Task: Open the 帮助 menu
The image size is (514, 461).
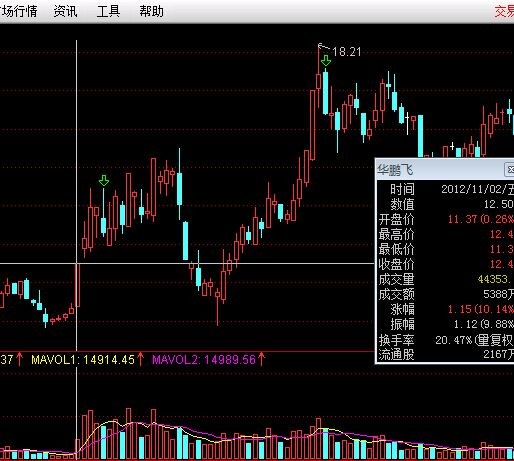Action: (151, 11)
